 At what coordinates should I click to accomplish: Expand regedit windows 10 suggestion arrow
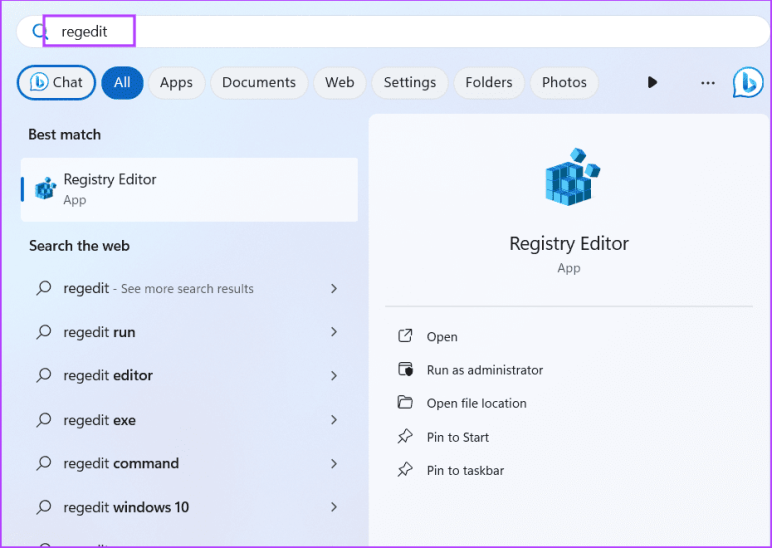pyautogui.click(x=334, y=507)
